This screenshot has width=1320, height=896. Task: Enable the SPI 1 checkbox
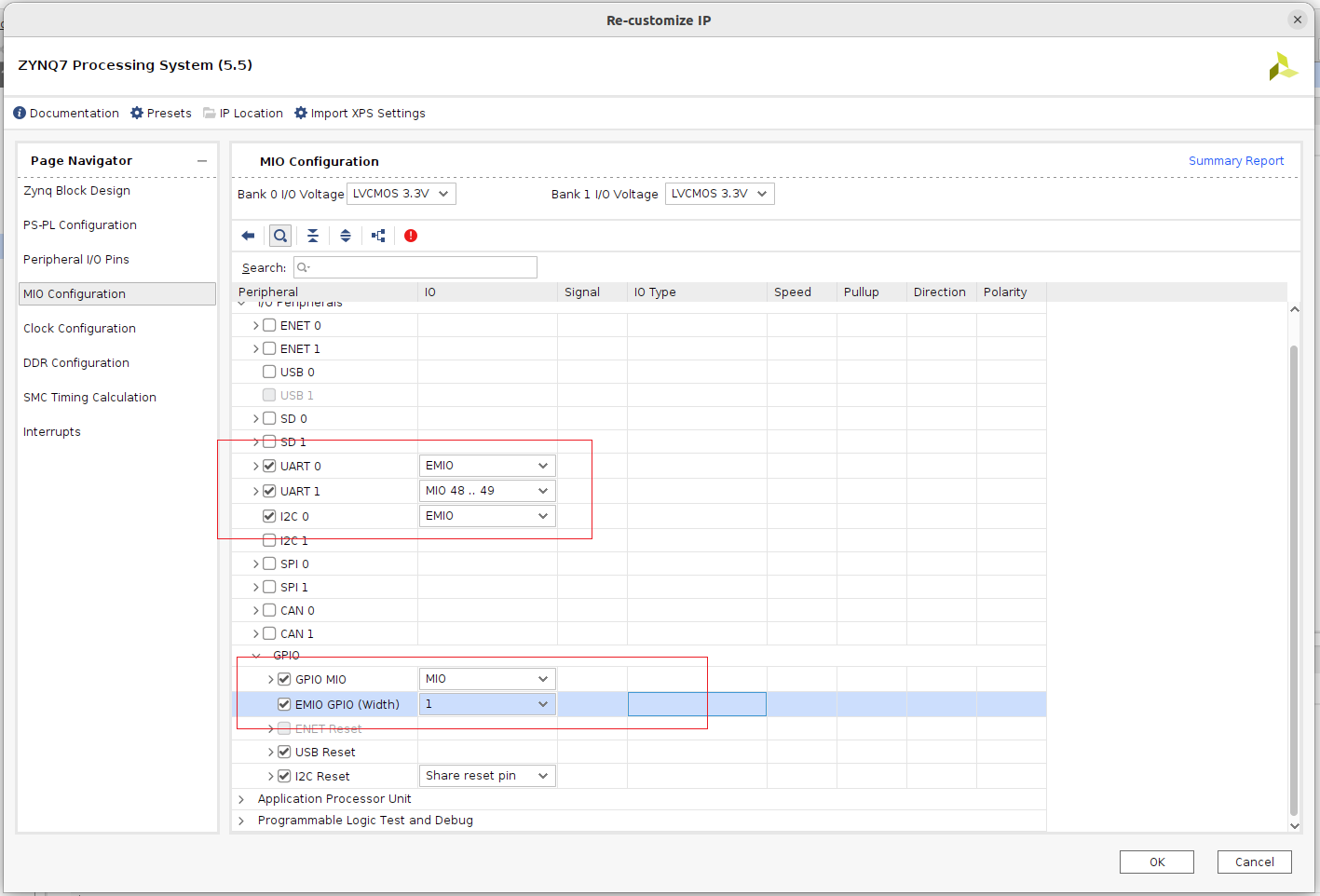click(x=269, y=587)
